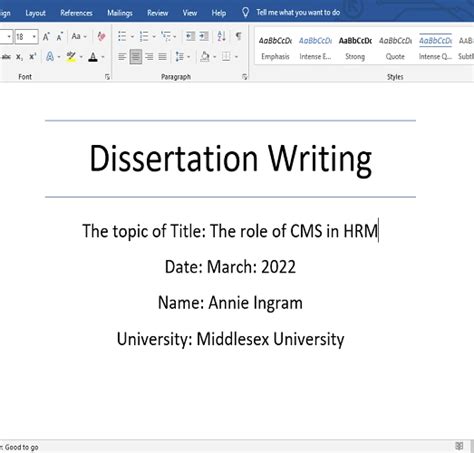Increase font size with Grow Font icon
474x453 pixels.
point(46,36)
